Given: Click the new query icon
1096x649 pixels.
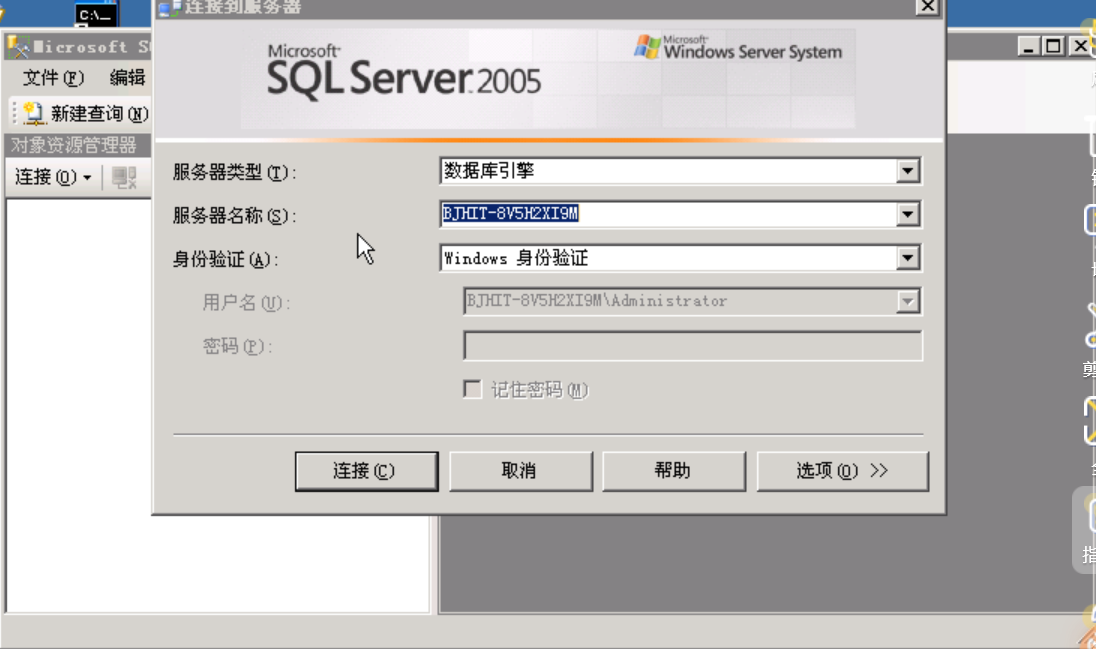Looking at the screenshot, I should click(x=34, y=113).
